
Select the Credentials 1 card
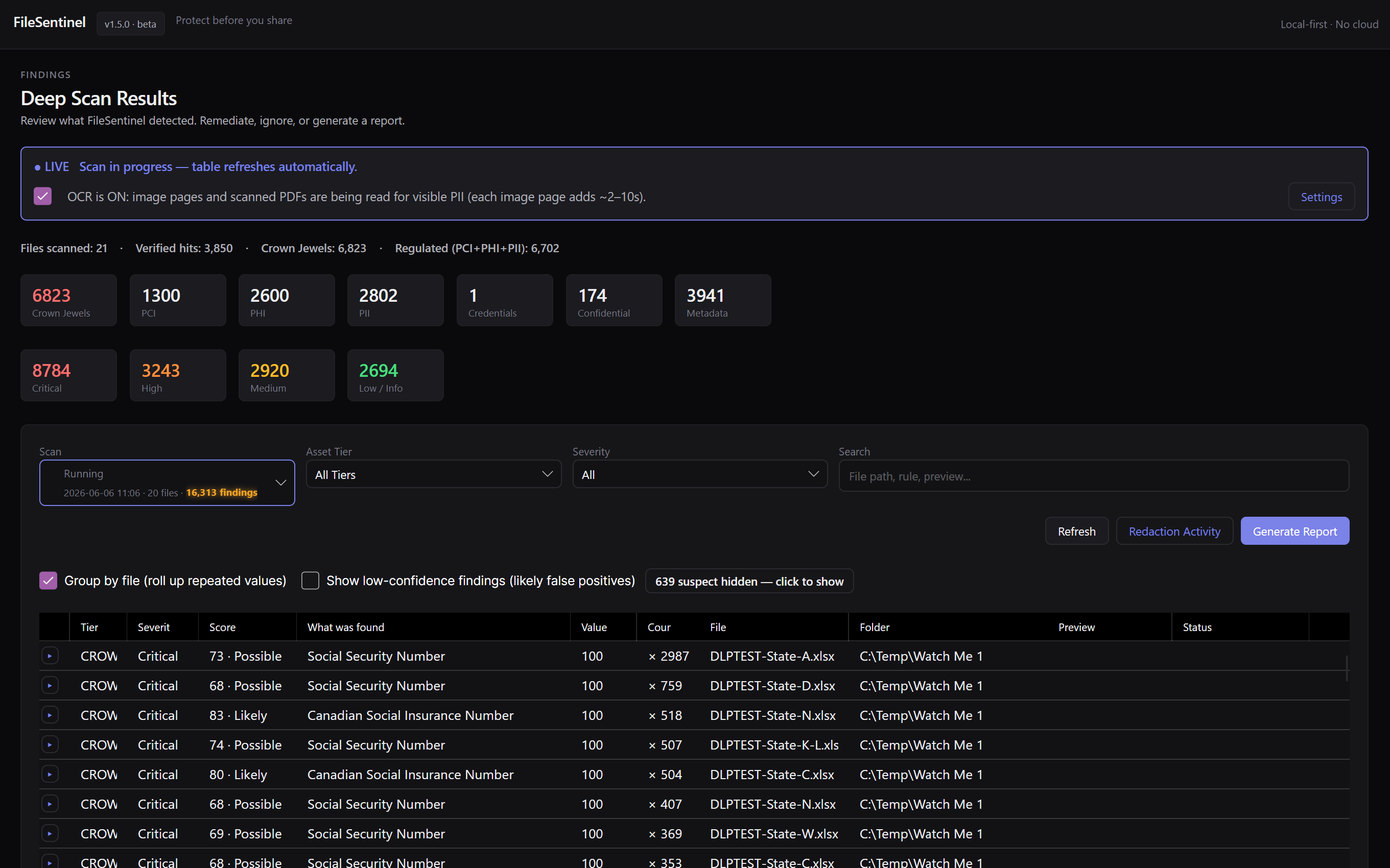505,300
